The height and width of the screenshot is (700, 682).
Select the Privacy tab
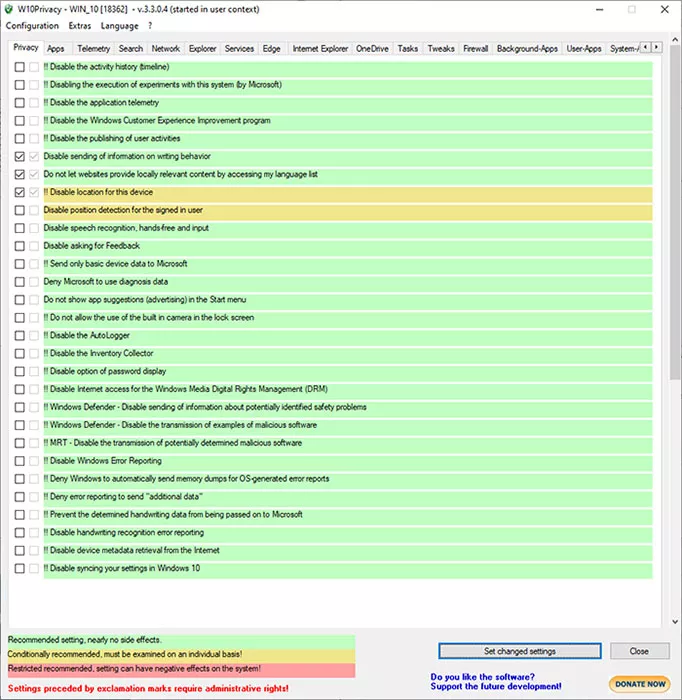[x=26, y=47]
